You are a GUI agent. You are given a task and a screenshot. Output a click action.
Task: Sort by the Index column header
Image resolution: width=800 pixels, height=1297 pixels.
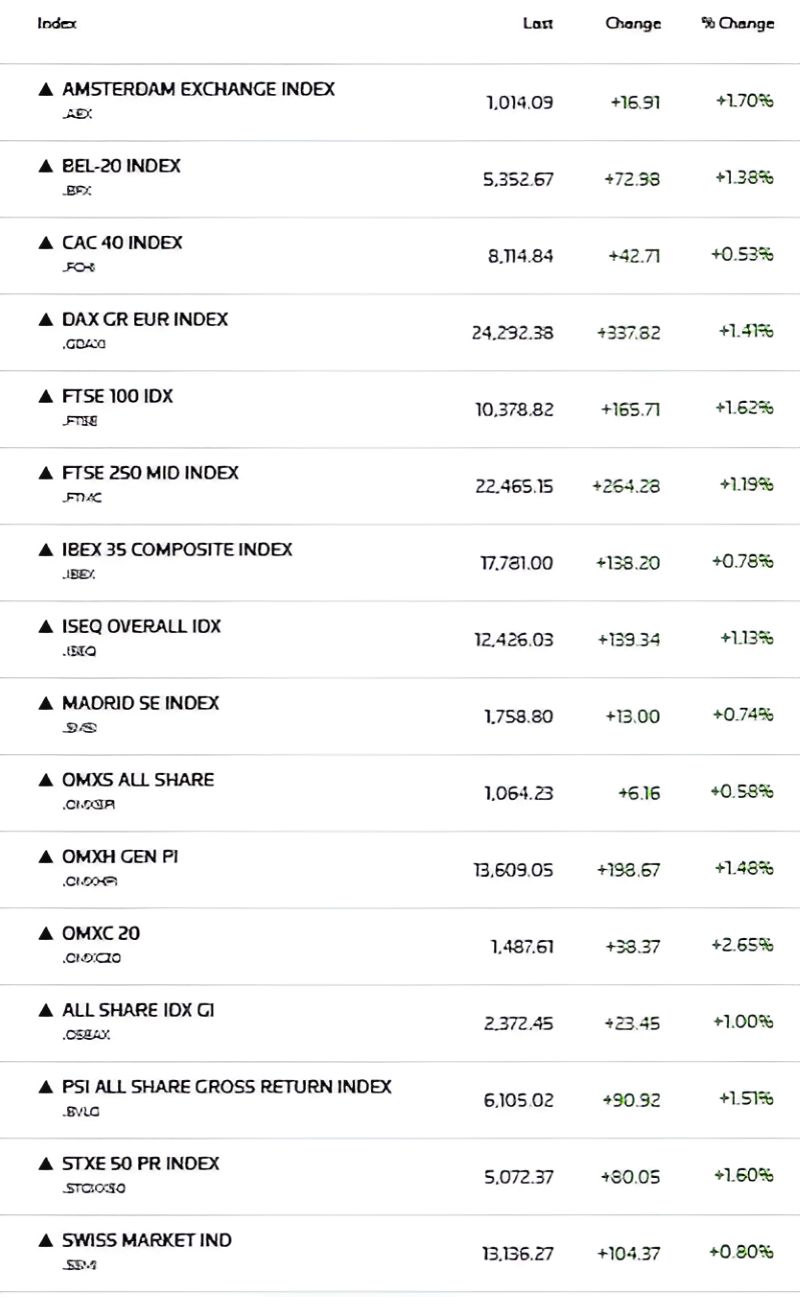57,23
